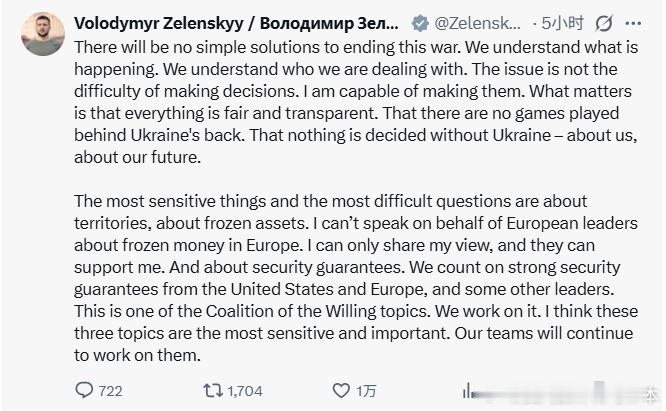Open the view analytics bar icon
This screenshot has height=411, width=666.
click(466, 391)
